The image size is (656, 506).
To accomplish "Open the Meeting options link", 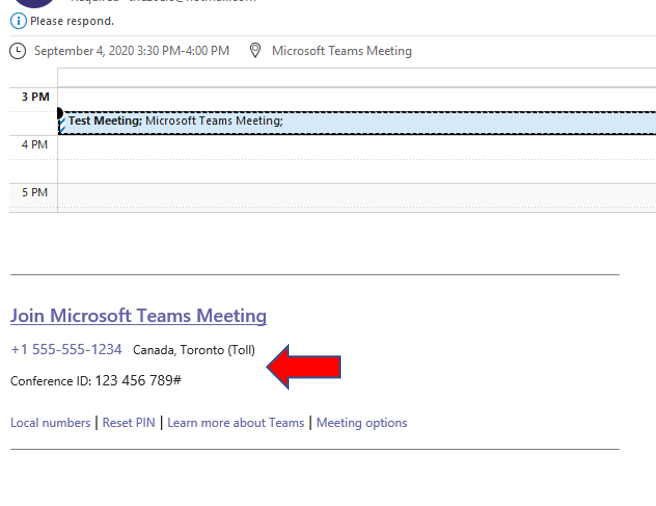I will (x=362, y=423).
